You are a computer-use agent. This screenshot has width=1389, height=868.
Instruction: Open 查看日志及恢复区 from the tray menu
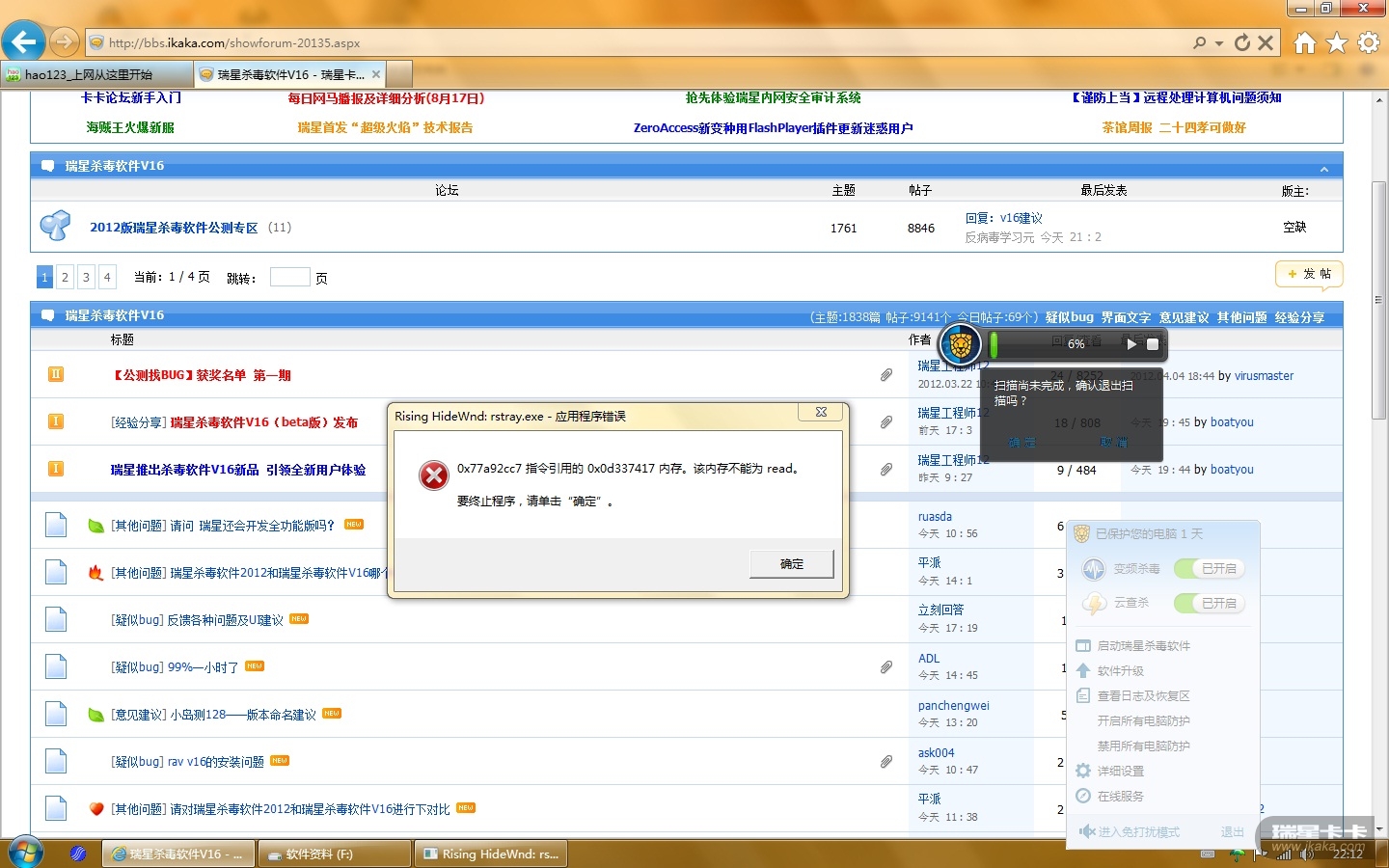1144,695
